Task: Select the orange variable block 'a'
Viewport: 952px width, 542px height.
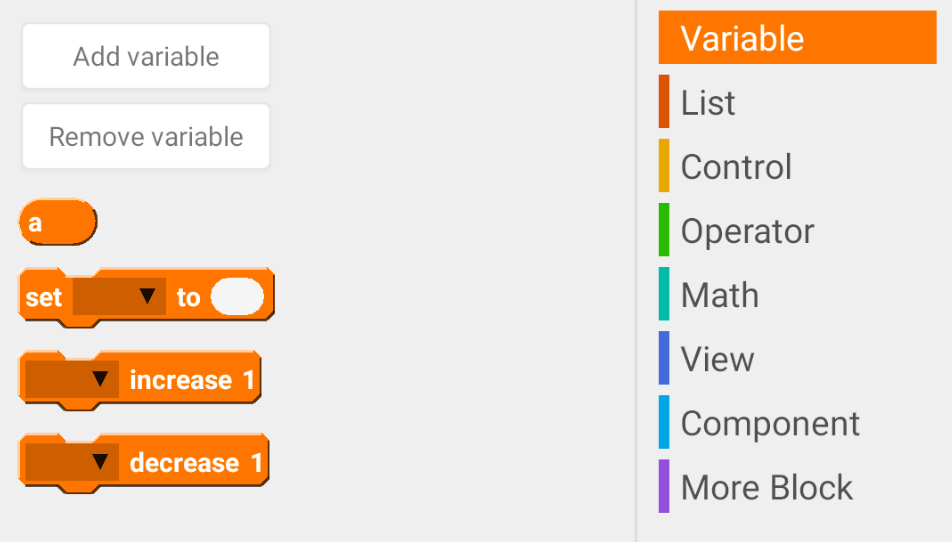Action: tap(57, 222)
